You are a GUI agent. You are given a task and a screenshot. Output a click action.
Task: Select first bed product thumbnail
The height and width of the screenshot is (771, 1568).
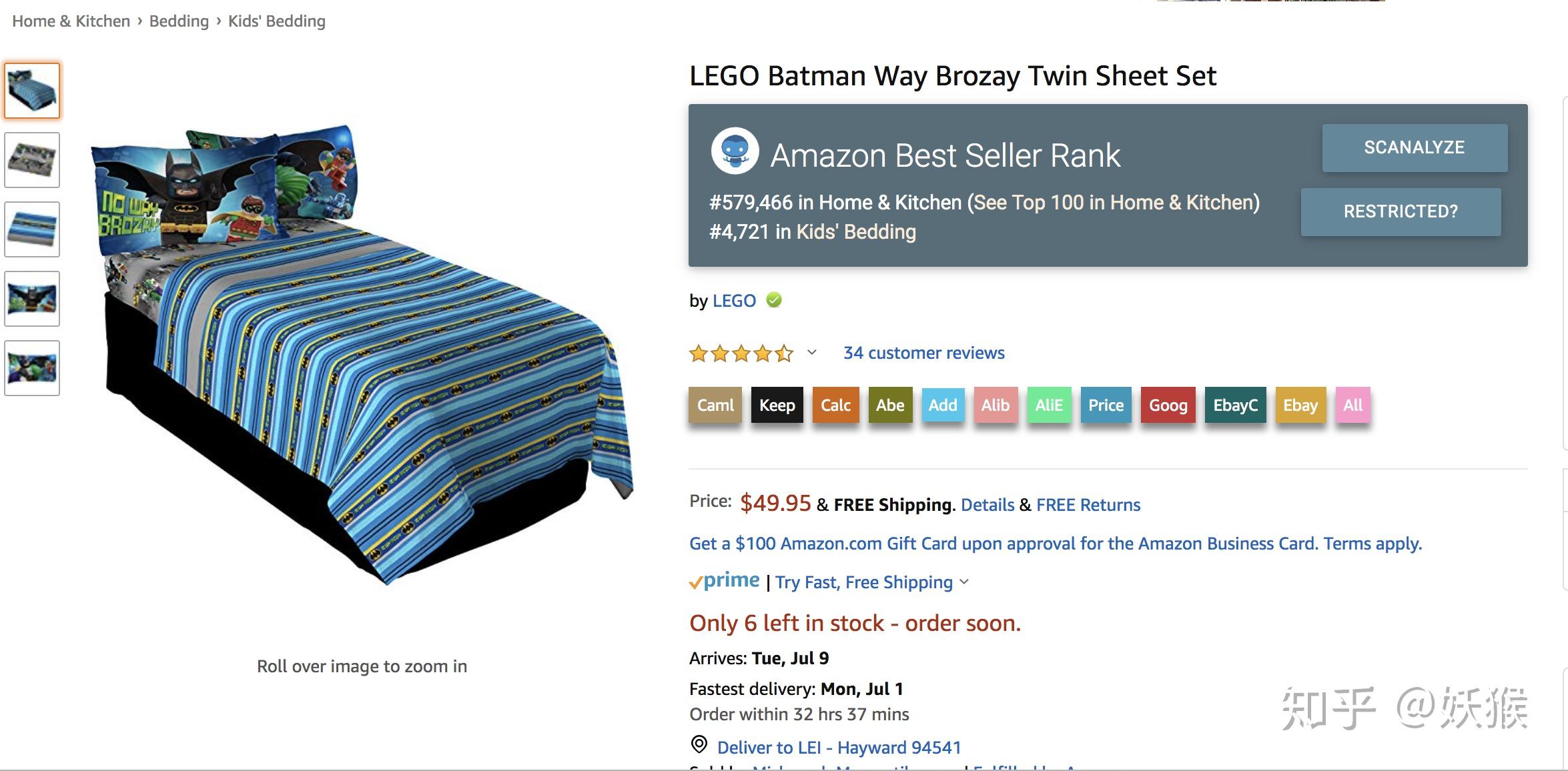point(32,91)
